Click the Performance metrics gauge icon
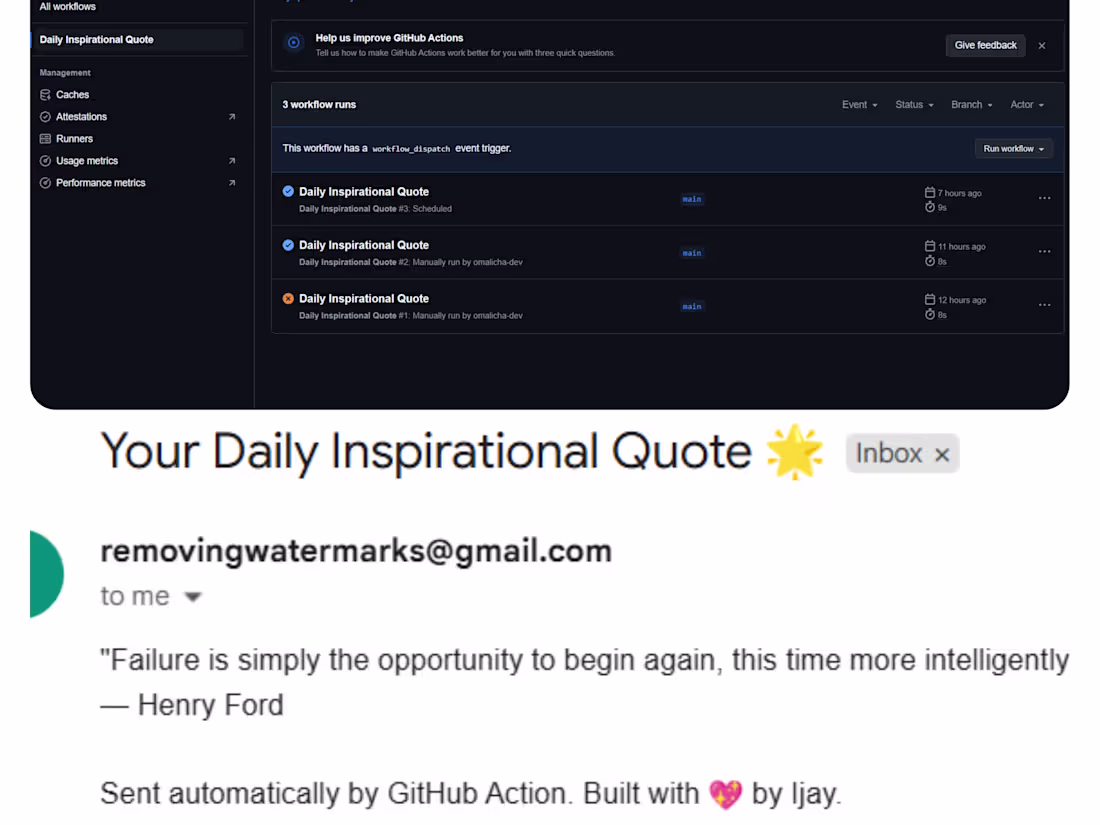Screen dimensions: 1100x825 click(44, 182)
